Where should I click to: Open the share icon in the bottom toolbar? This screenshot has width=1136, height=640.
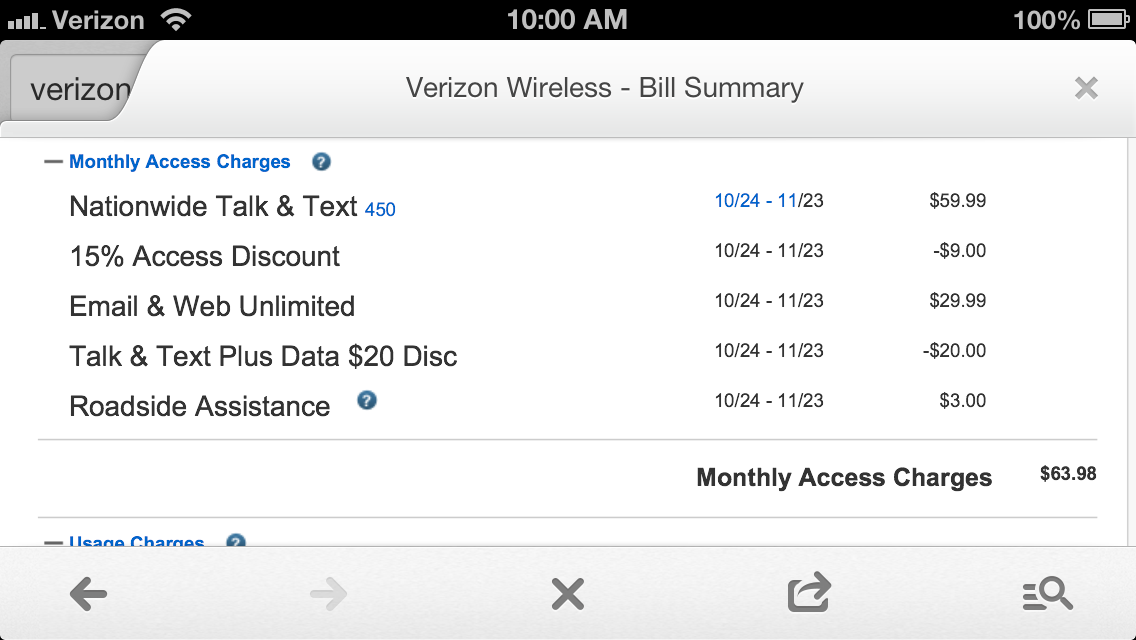pos(809,592)
